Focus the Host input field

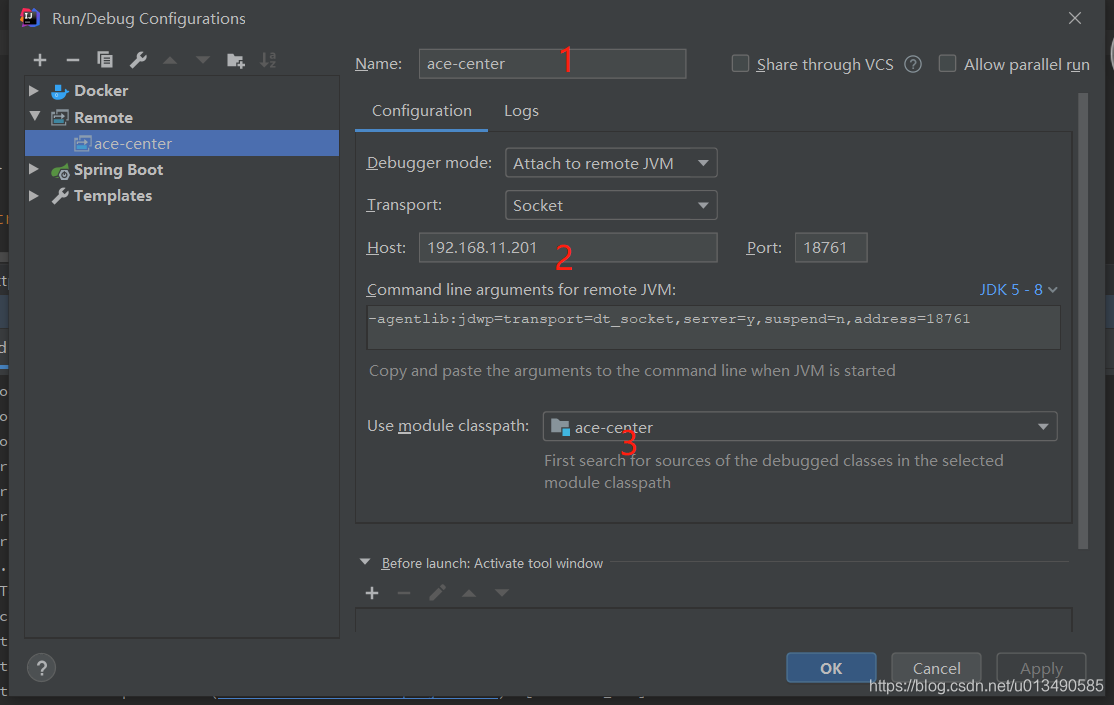click(568, 248)
